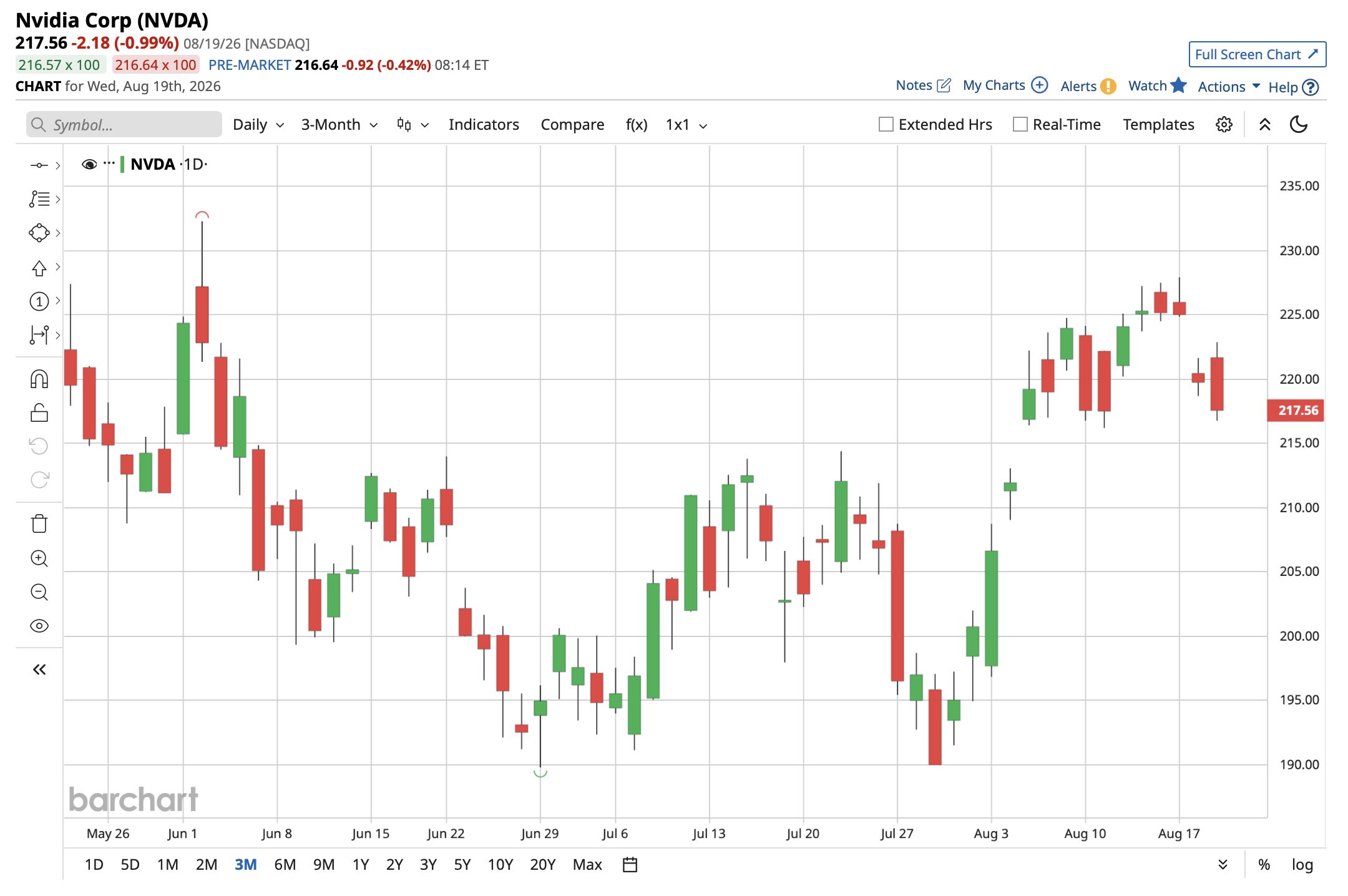Expand line tool options arrow
The height and width of the screenshot is (896, 1348).
click(58, 165)
